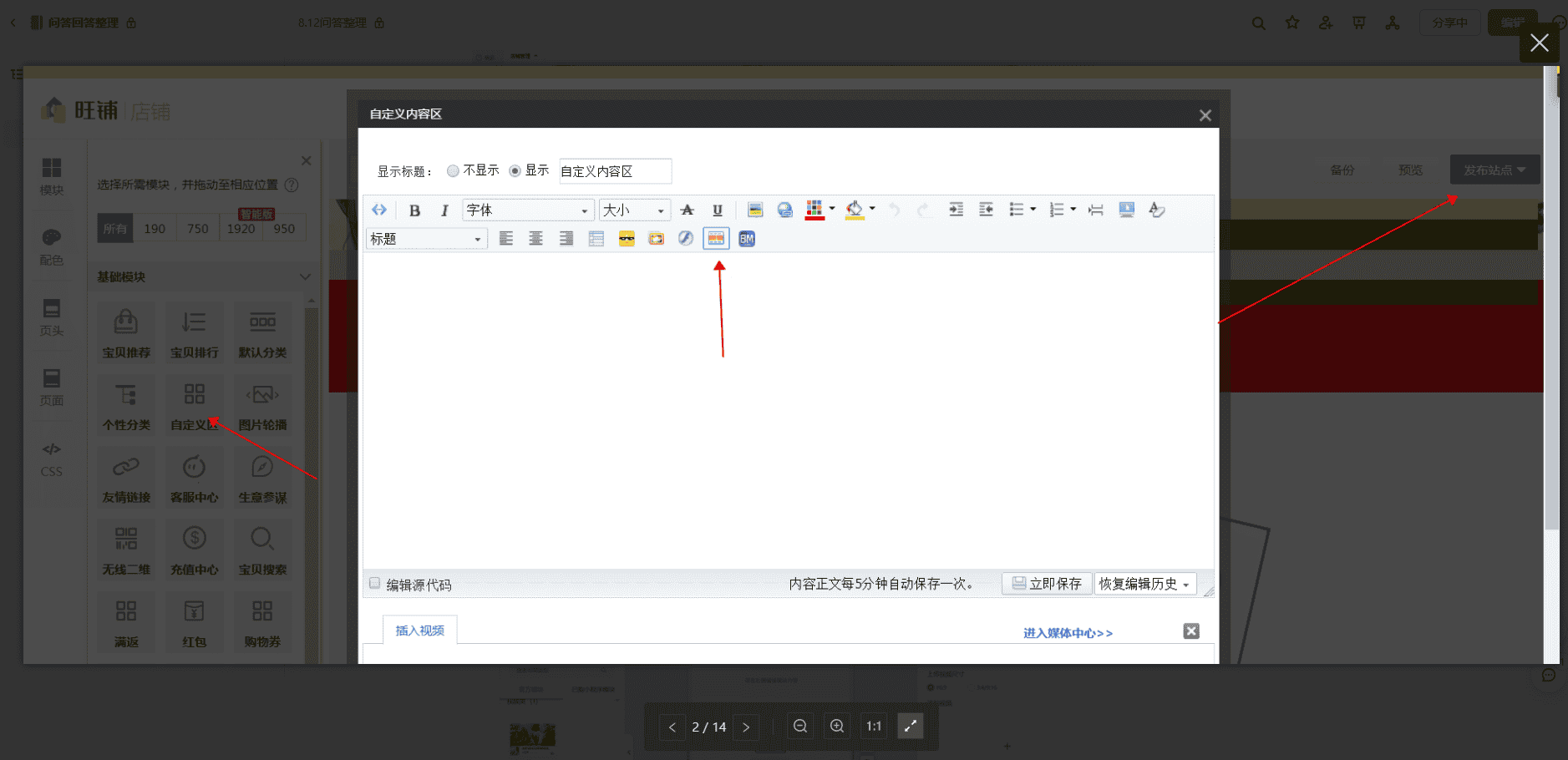Viewport: 1568px width, 760px height.
Task: Open the text color picker swatch
Action: (814, 210)
